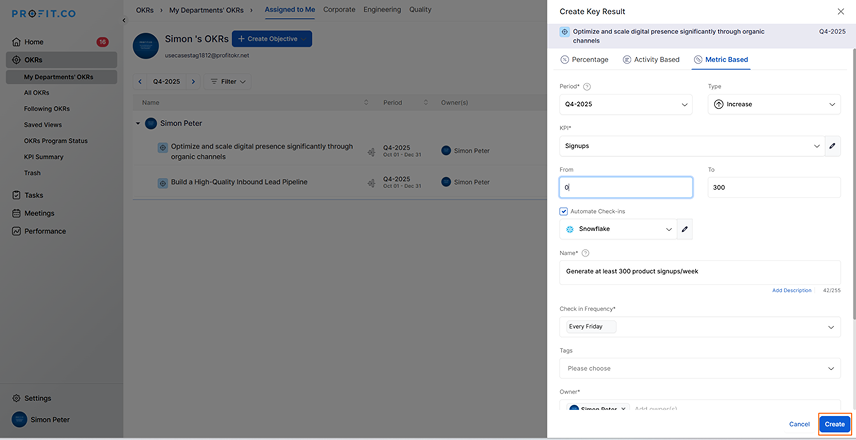Open the KPI Signups dropdown

pos(692,146)
